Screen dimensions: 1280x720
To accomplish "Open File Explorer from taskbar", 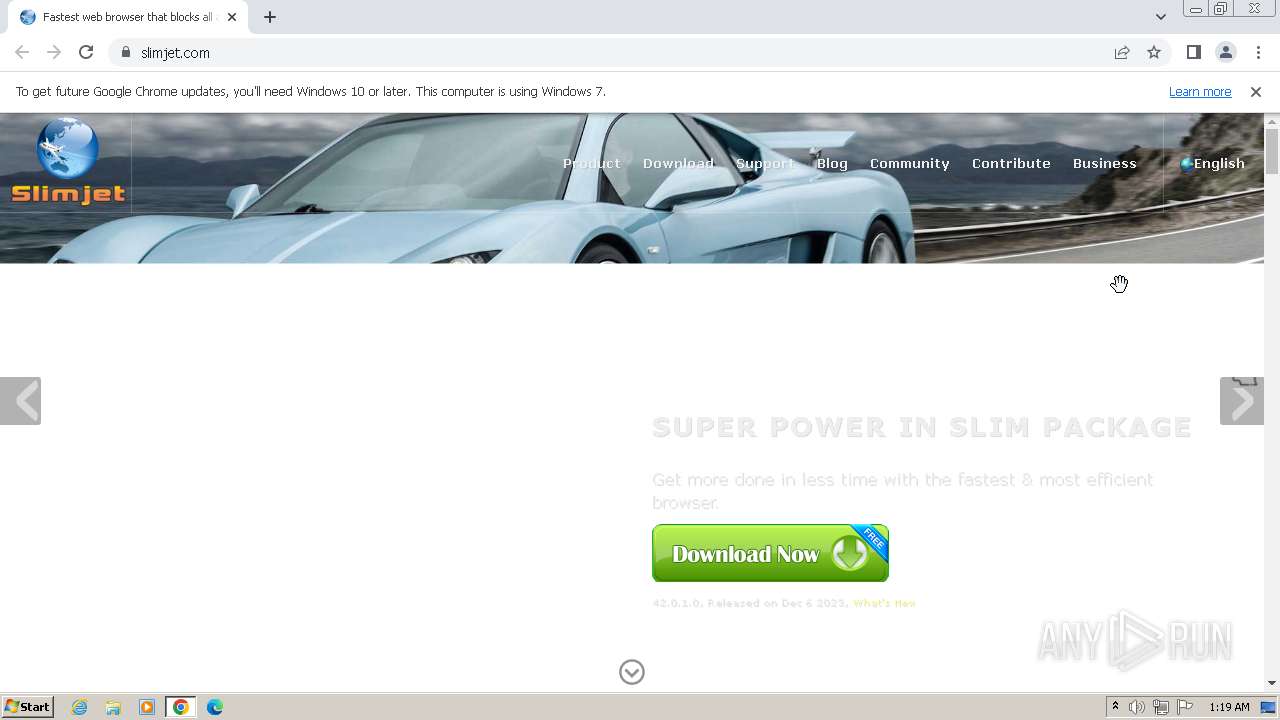I will pos(113,707).
